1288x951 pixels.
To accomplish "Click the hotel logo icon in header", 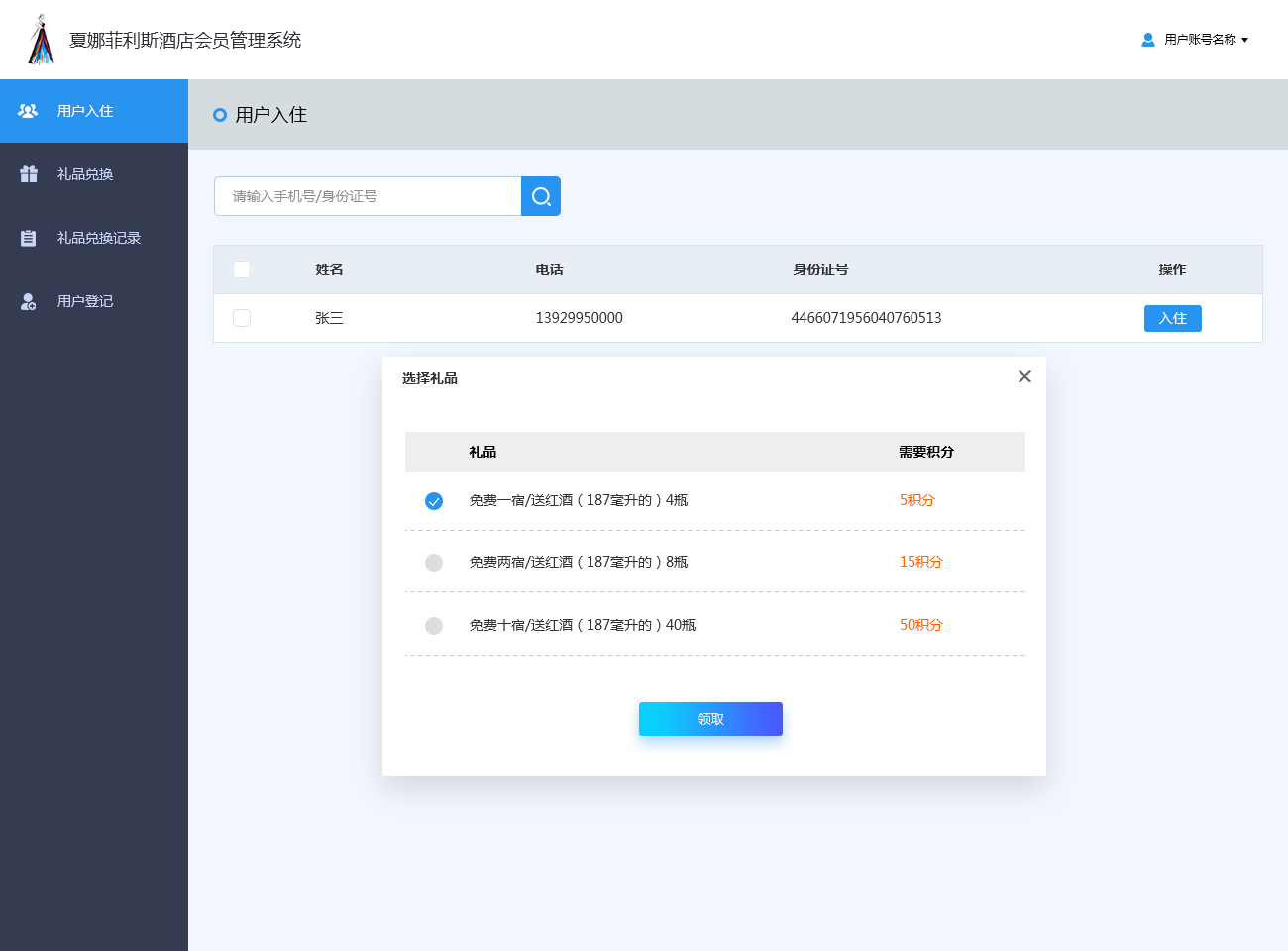I will 41,40.
